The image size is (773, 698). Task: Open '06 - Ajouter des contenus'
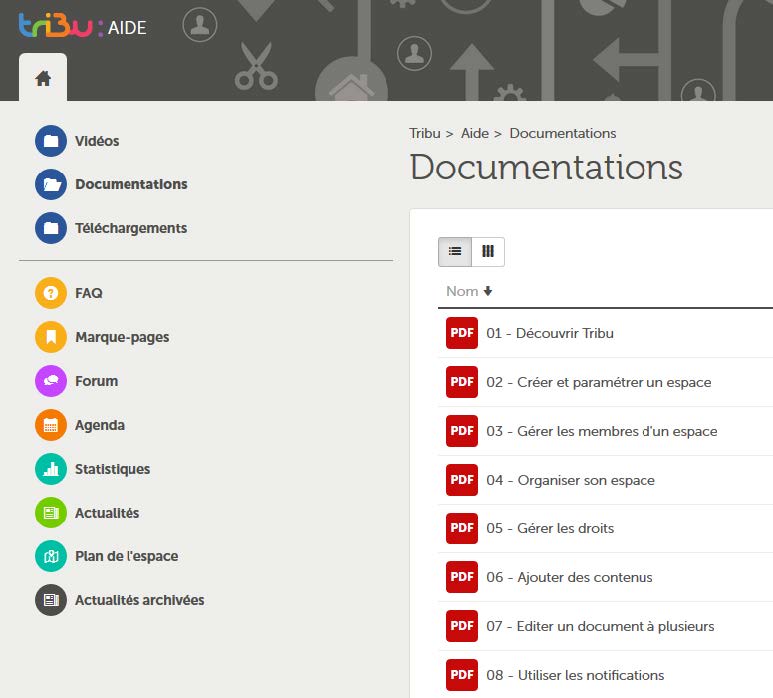tap(569, 578)
